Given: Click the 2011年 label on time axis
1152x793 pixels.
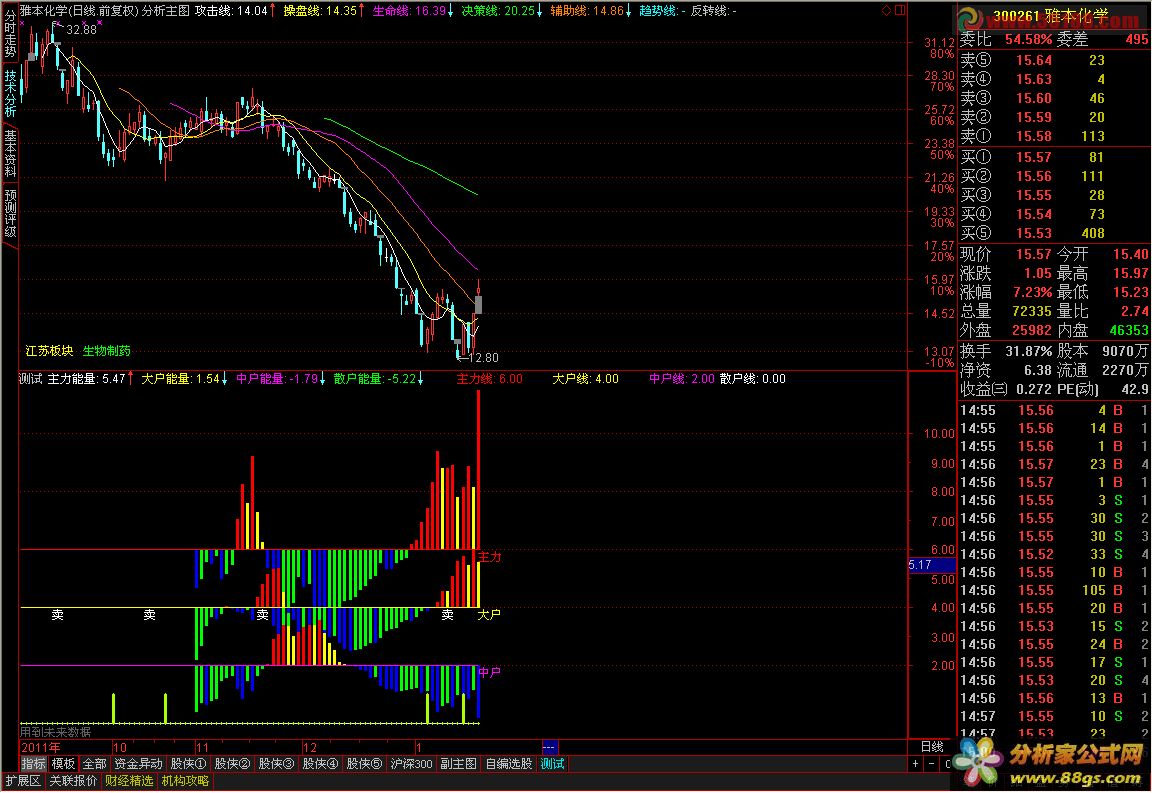Looking at the screenshot, I should tap(40, 747).
